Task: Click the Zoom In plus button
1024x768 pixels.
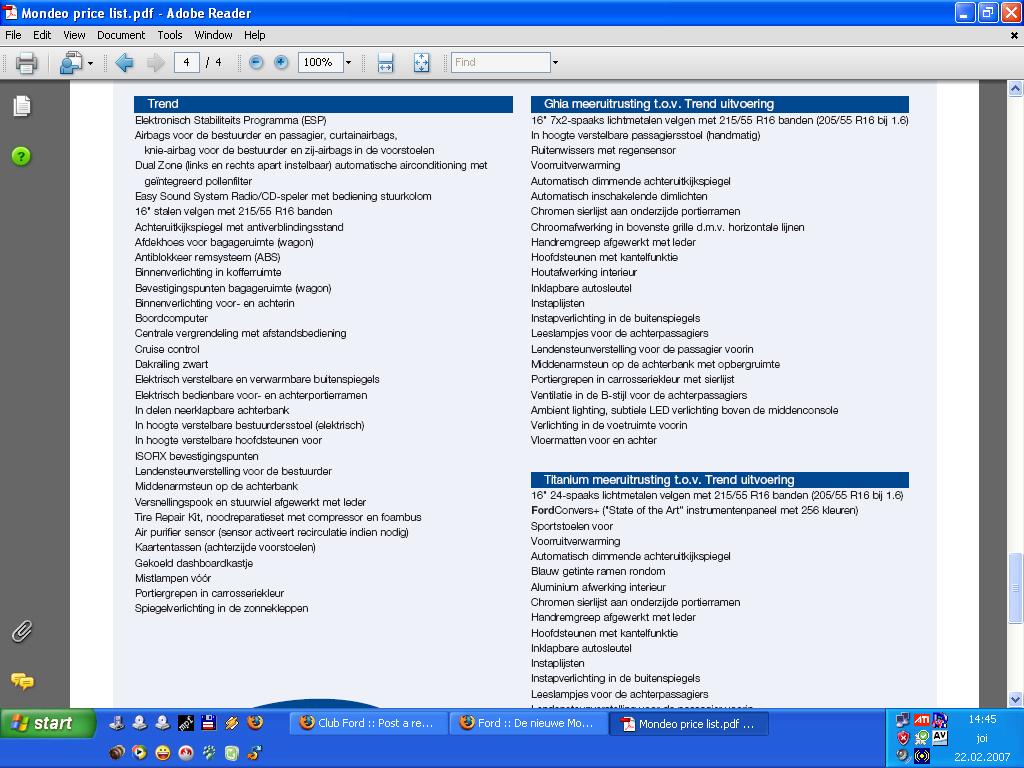Action: [x=281, y=62]
